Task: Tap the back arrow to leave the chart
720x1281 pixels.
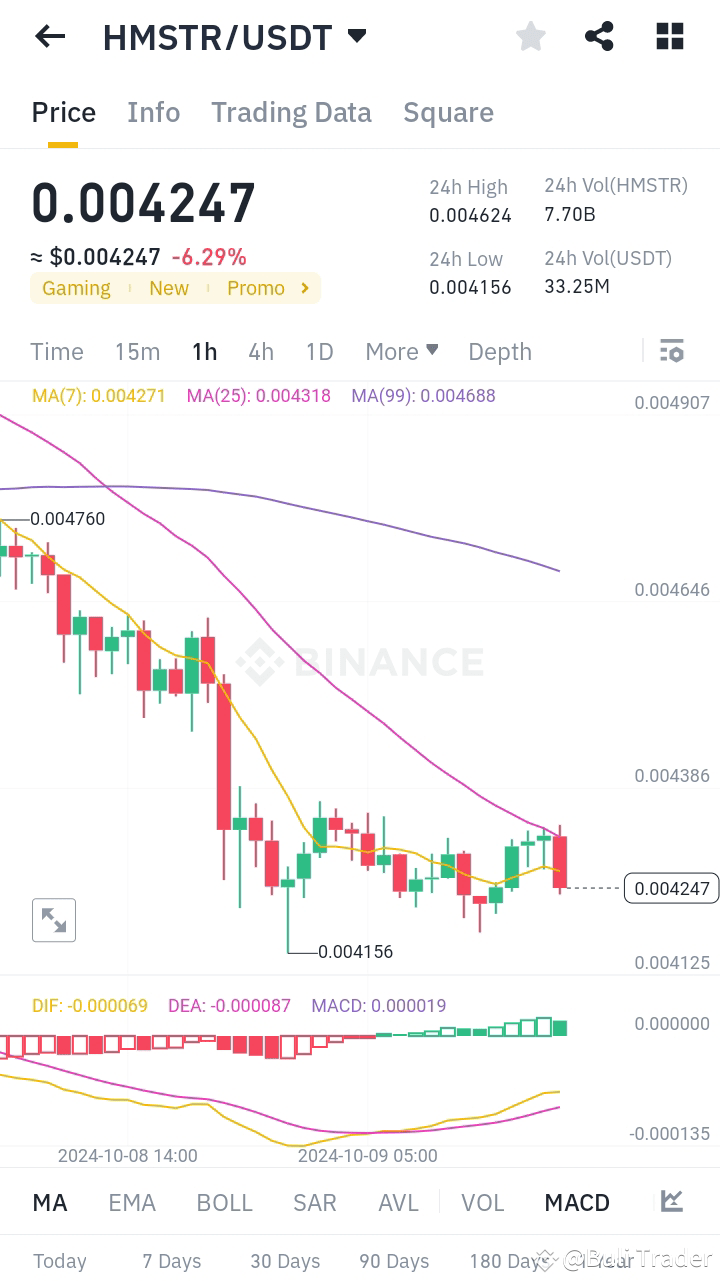Action: coord(49,36)
